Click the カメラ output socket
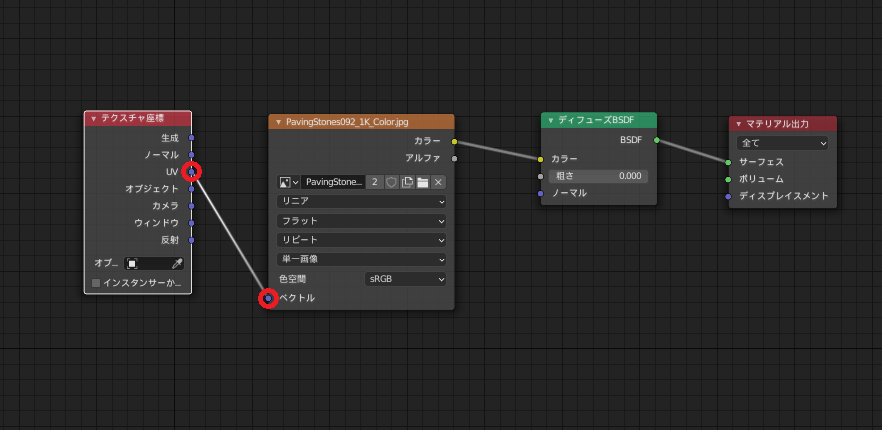 tap(191, 206)
